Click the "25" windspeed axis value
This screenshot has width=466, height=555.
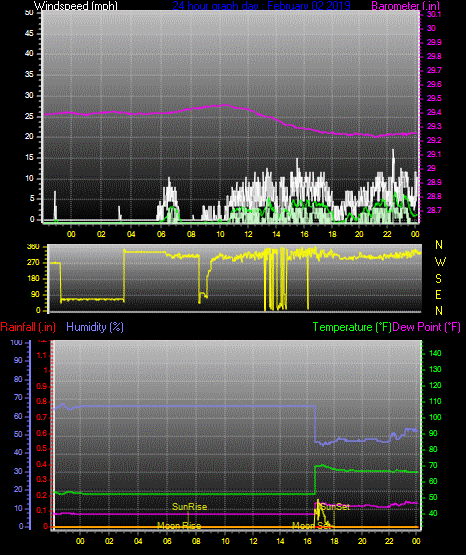point(29,116)
